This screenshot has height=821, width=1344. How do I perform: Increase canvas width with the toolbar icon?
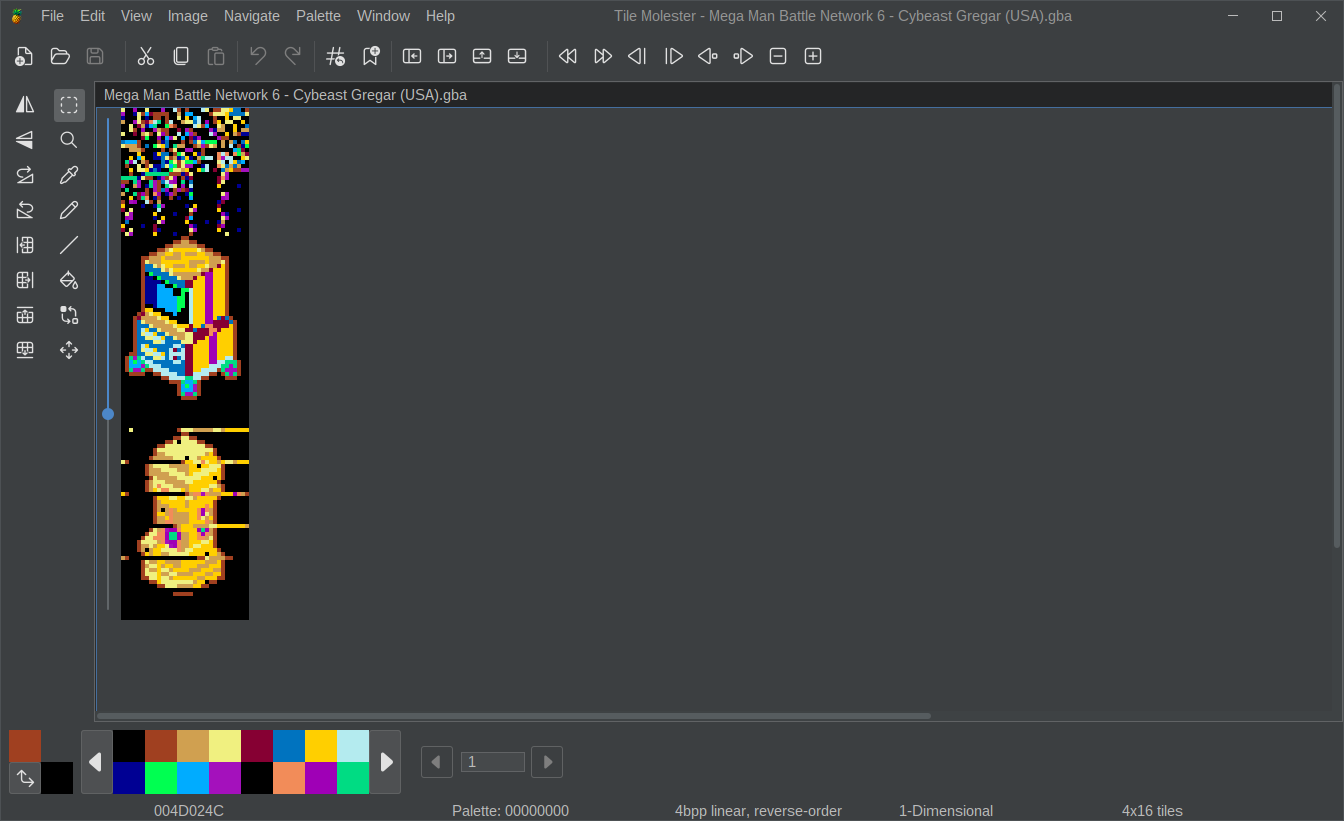pos(447,57)
